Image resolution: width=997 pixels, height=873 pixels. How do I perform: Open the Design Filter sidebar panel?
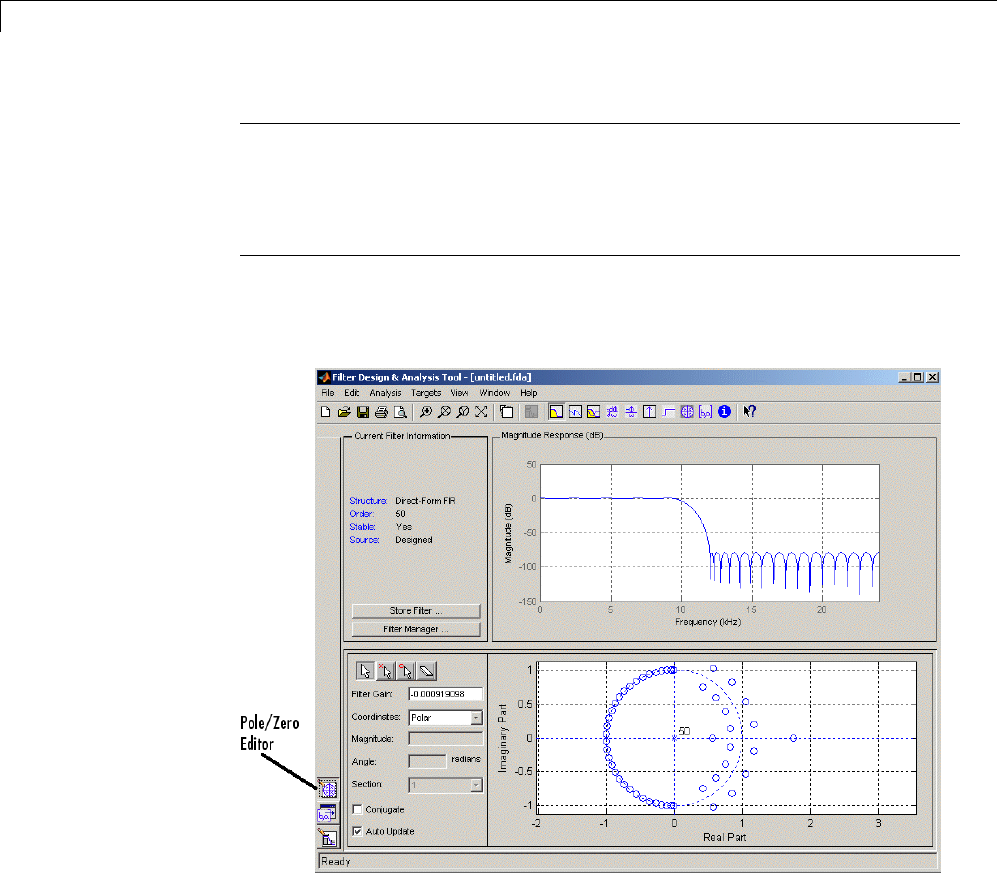tap(328, 837)
